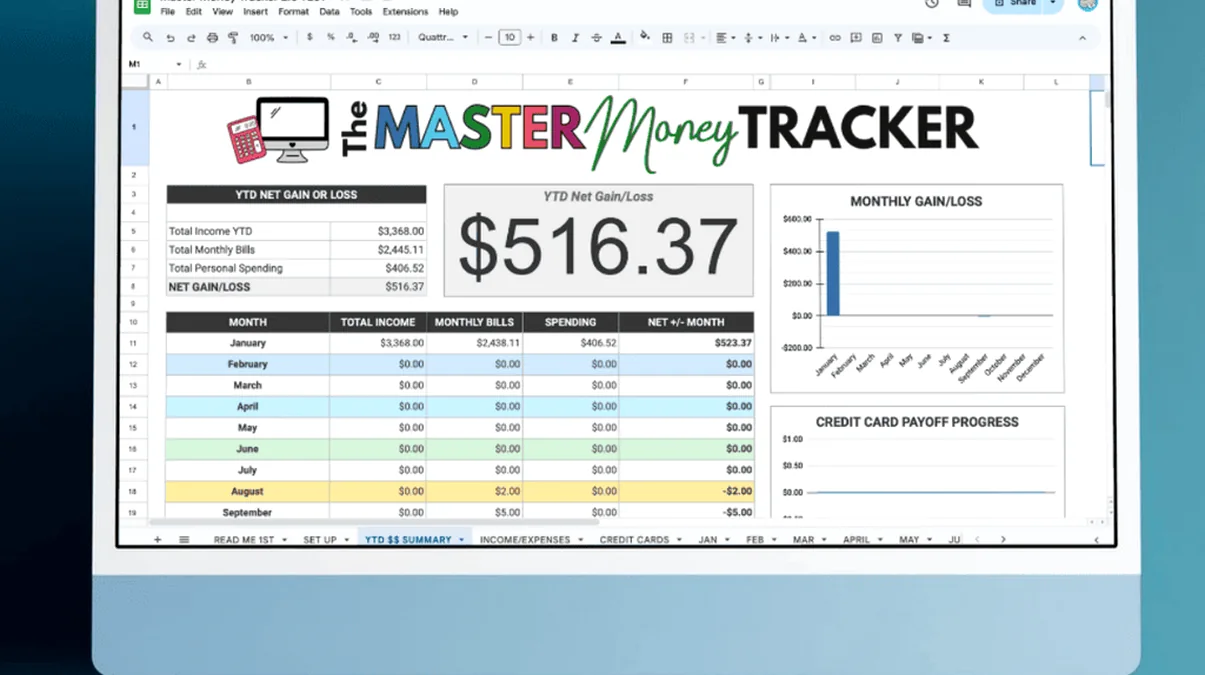Image resolution: width=1205 pixels, height=675 pixels.
Task: Click the insert link icon
Action: coord(835,38)
